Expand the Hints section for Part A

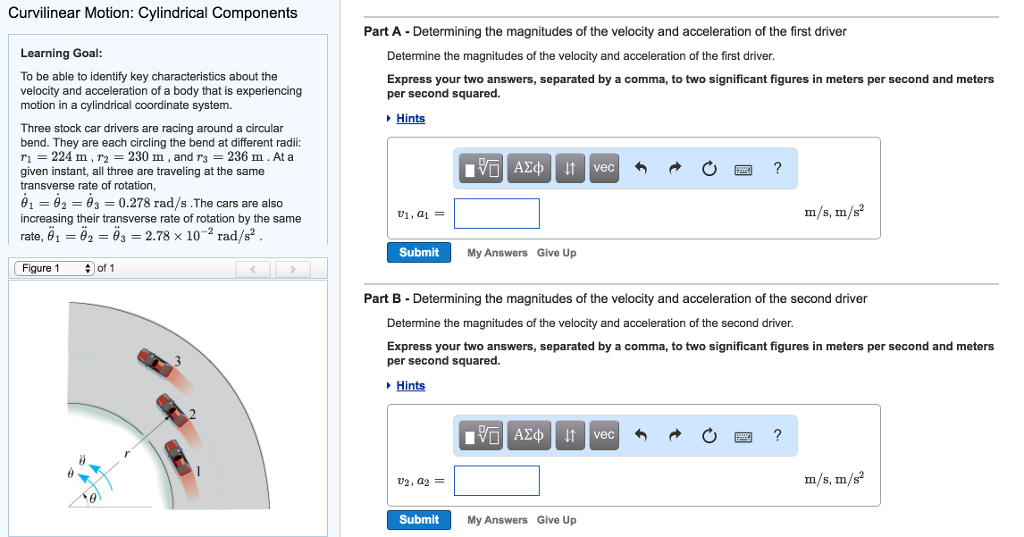coord(410,118)
